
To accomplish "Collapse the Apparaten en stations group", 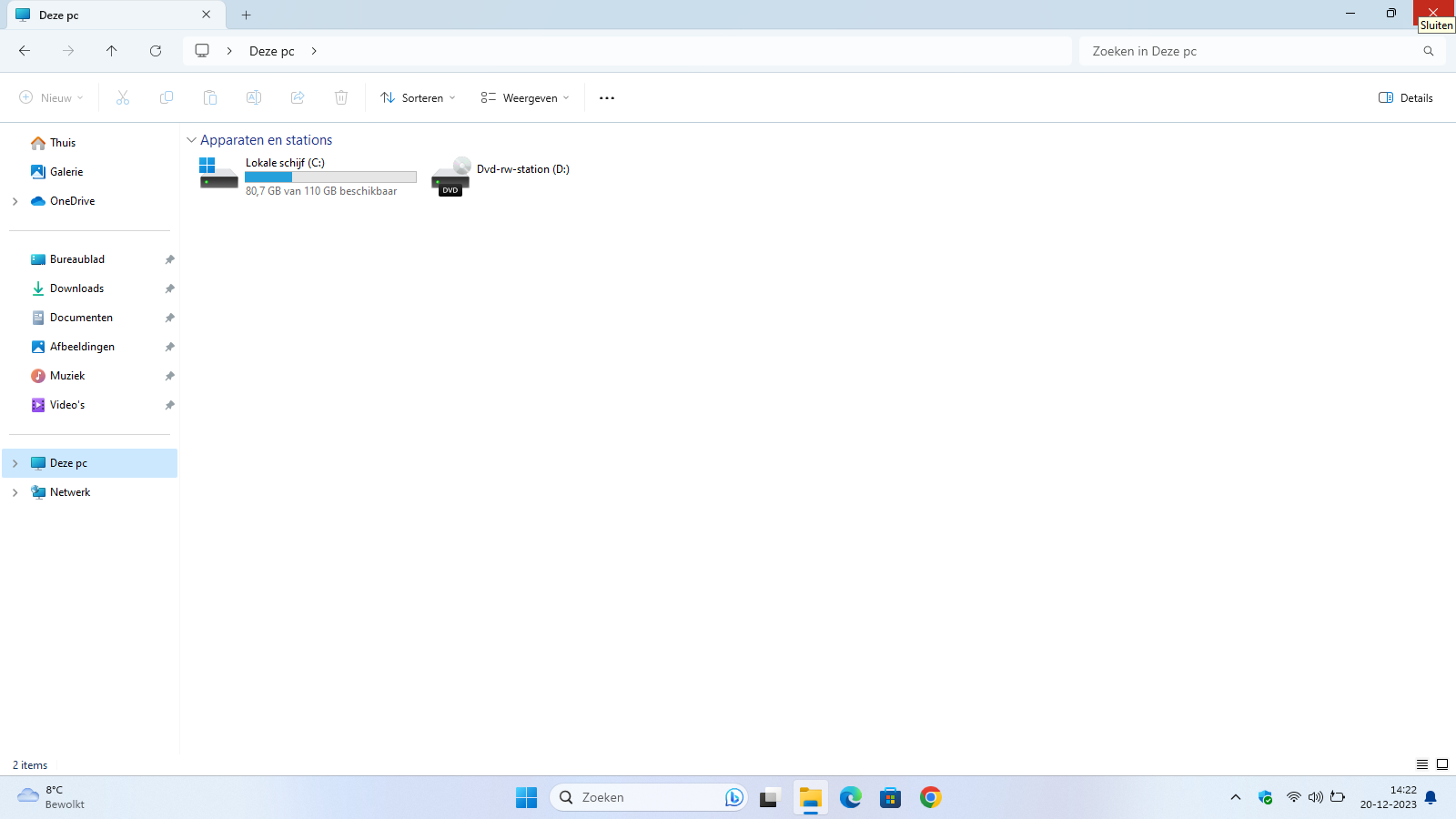I will 191,140.
